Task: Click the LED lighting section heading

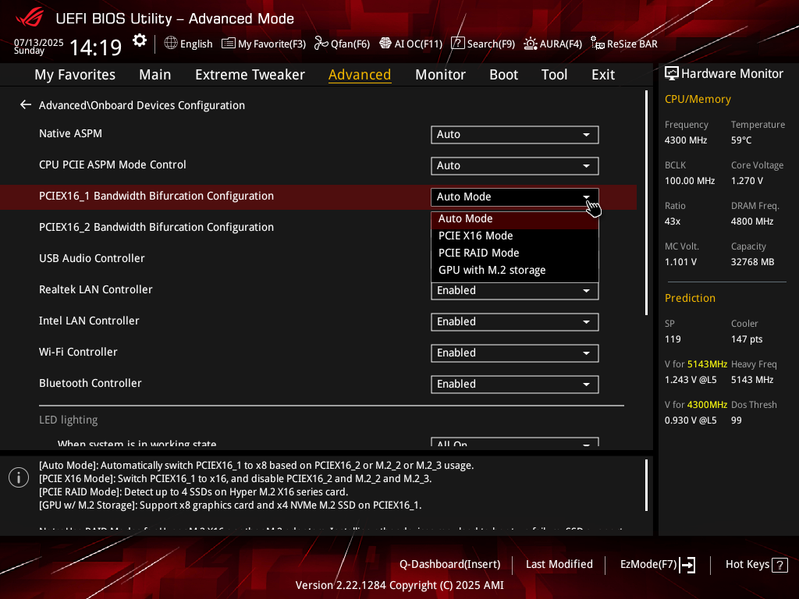Action: point(68,420)
